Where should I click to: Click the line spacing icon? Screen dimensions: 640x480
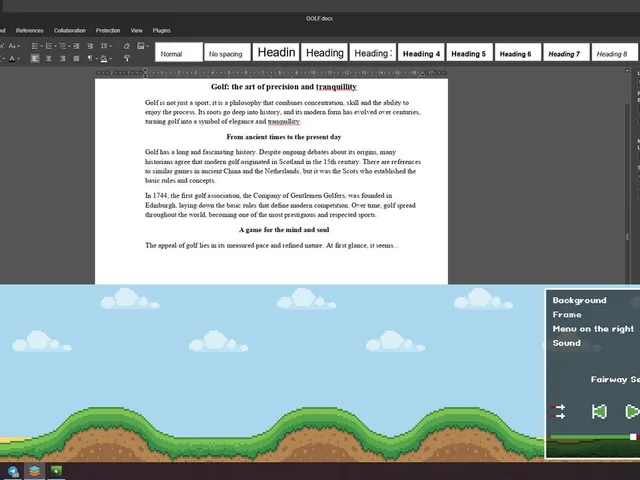pos(104,46)
